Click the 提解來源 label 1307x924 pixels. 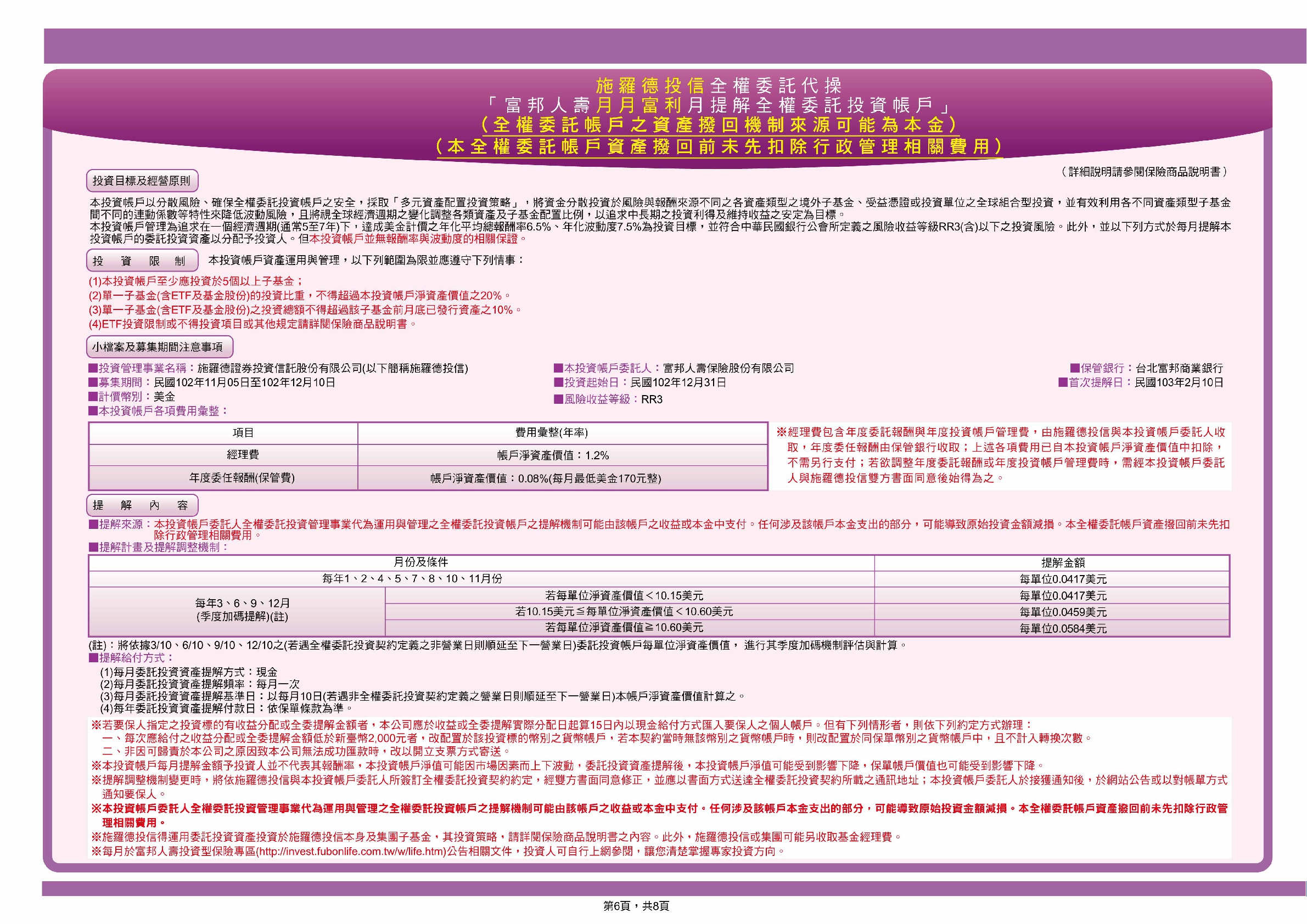[x=120, y=524]
